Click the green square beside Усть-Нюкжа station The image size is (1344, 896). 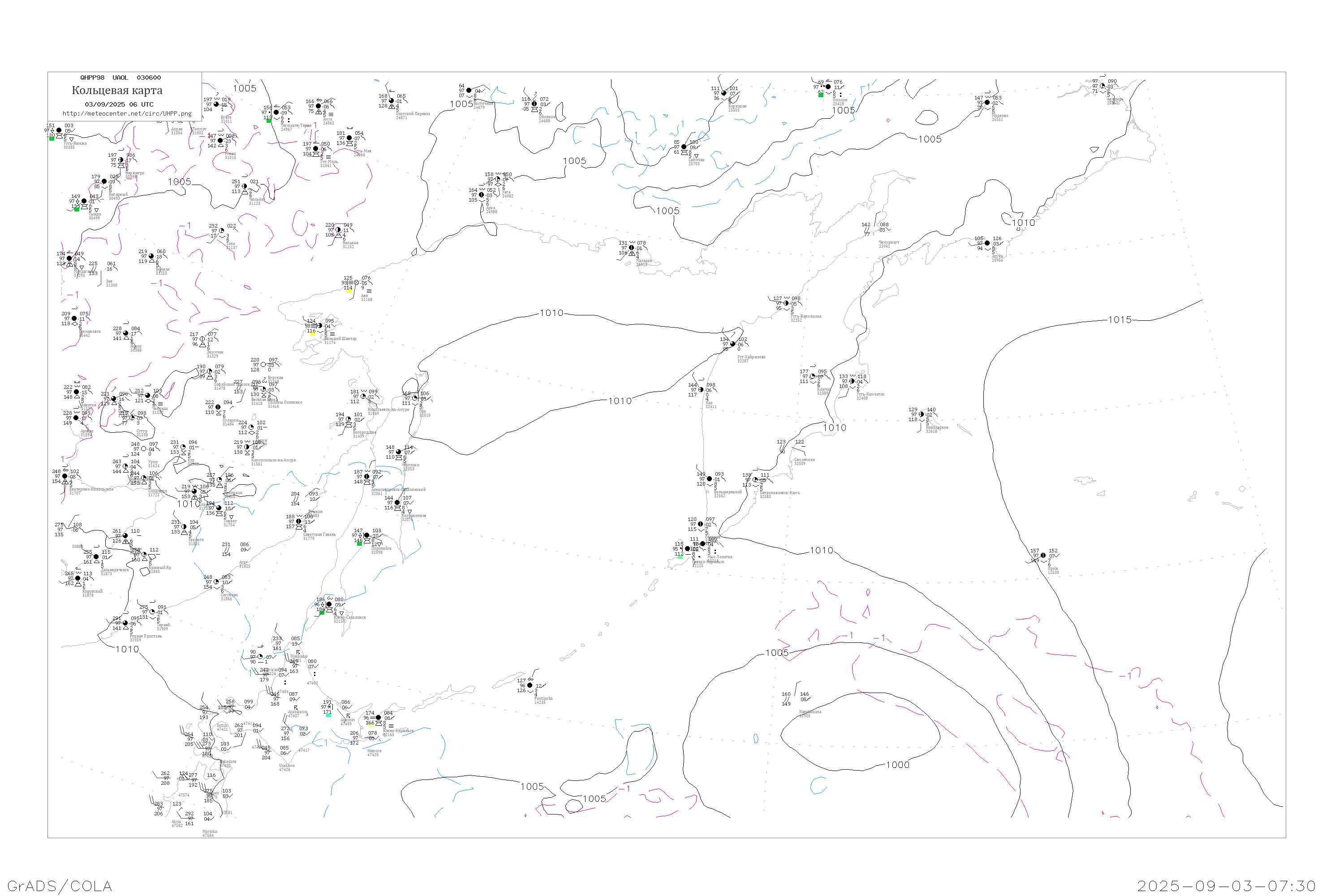(x=52, y=139)
